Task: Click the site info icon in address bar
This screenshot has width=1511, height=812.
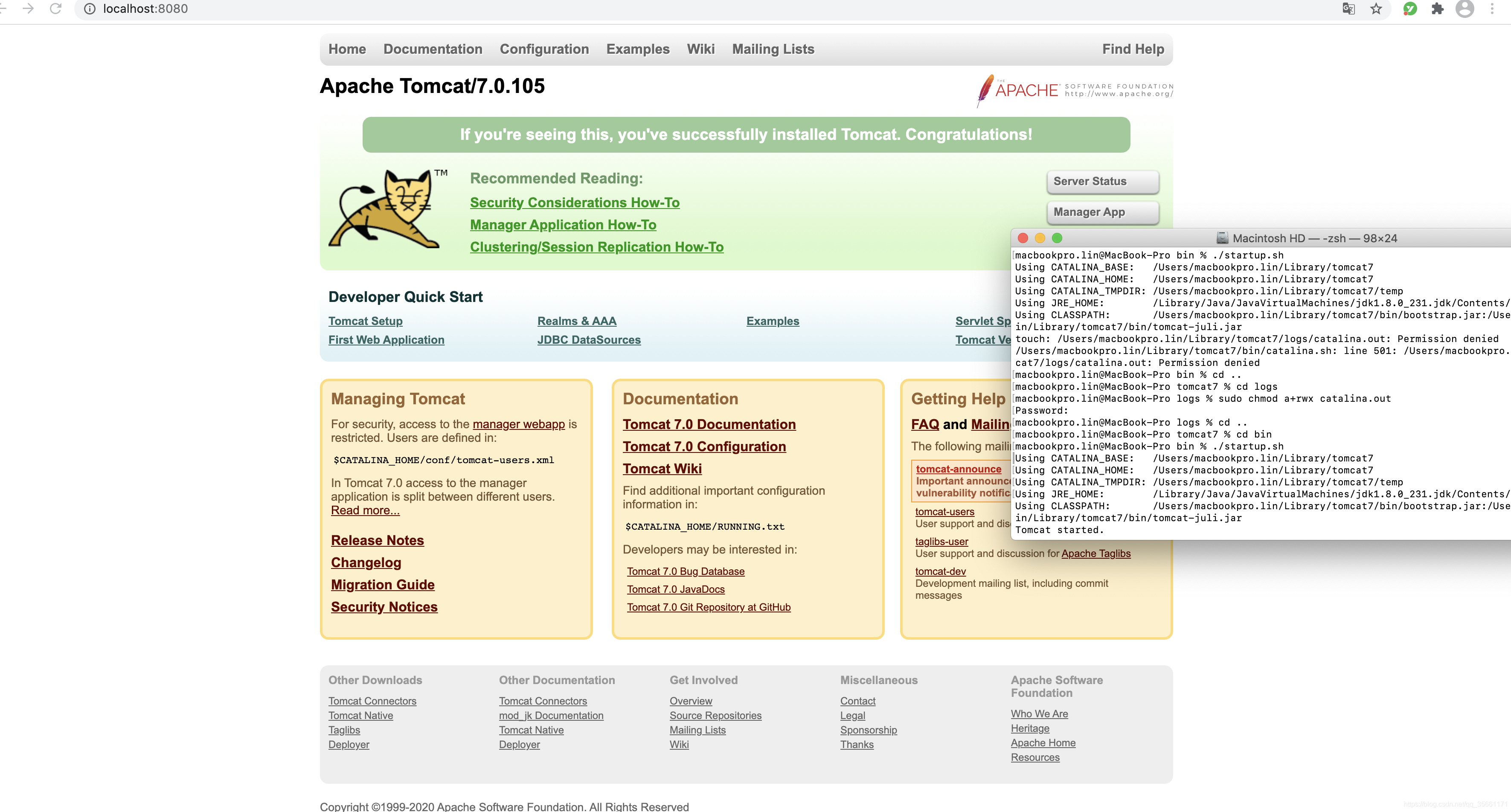Action: pyautogui.click(x=90, y=9)
